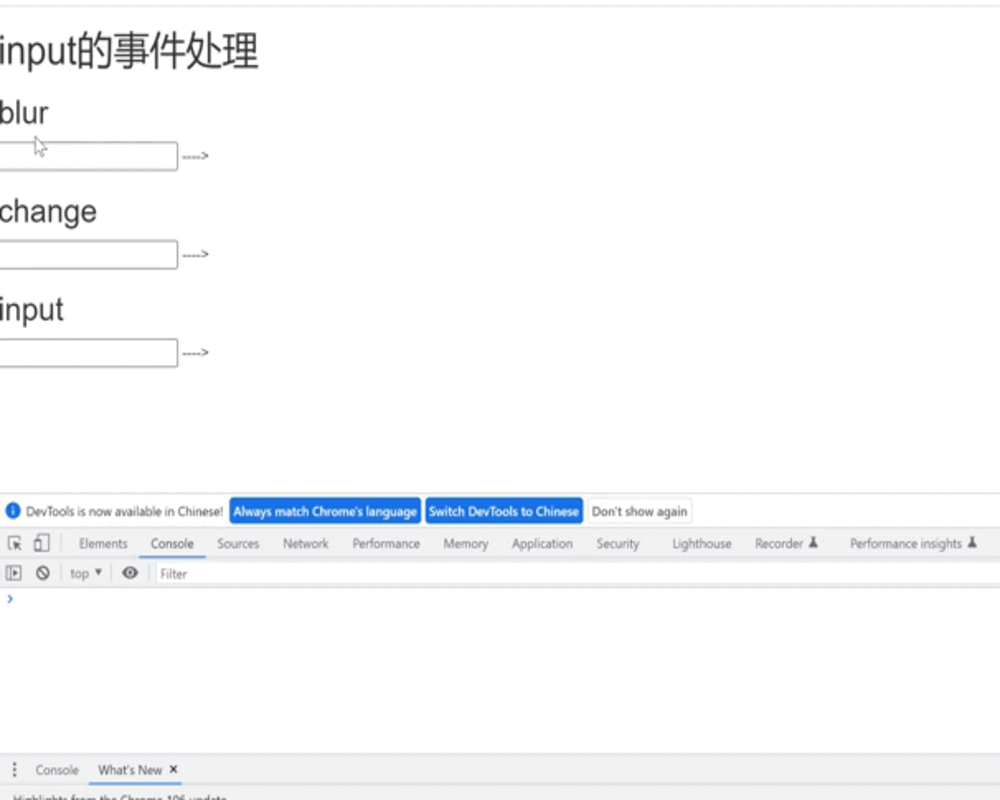Image resolution: width=1000 pixels, height=800 pixels.
Task: Open the Security tab
Action: 618,544
